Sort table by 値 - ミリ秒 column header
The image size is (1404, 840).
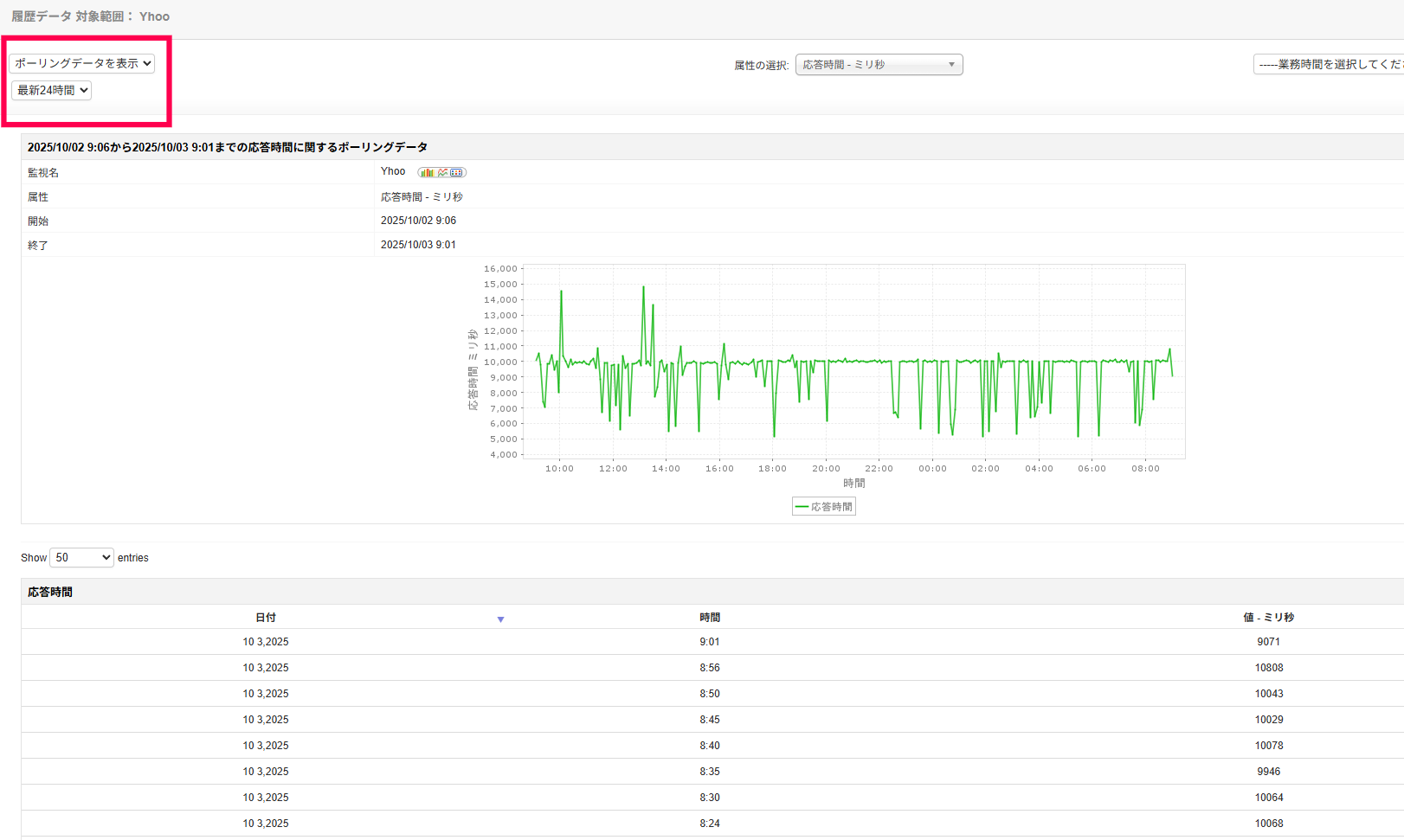tap(1268, 618)
